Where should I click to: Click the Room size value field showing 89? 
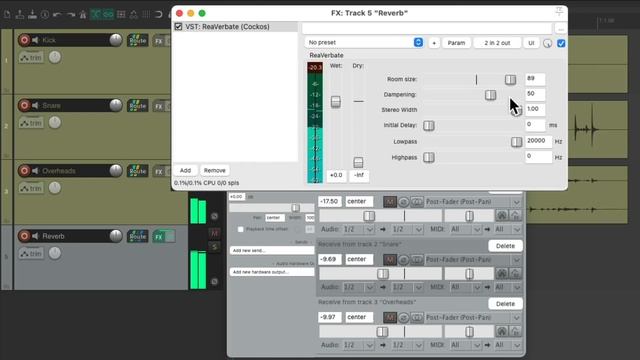point(535,79)
